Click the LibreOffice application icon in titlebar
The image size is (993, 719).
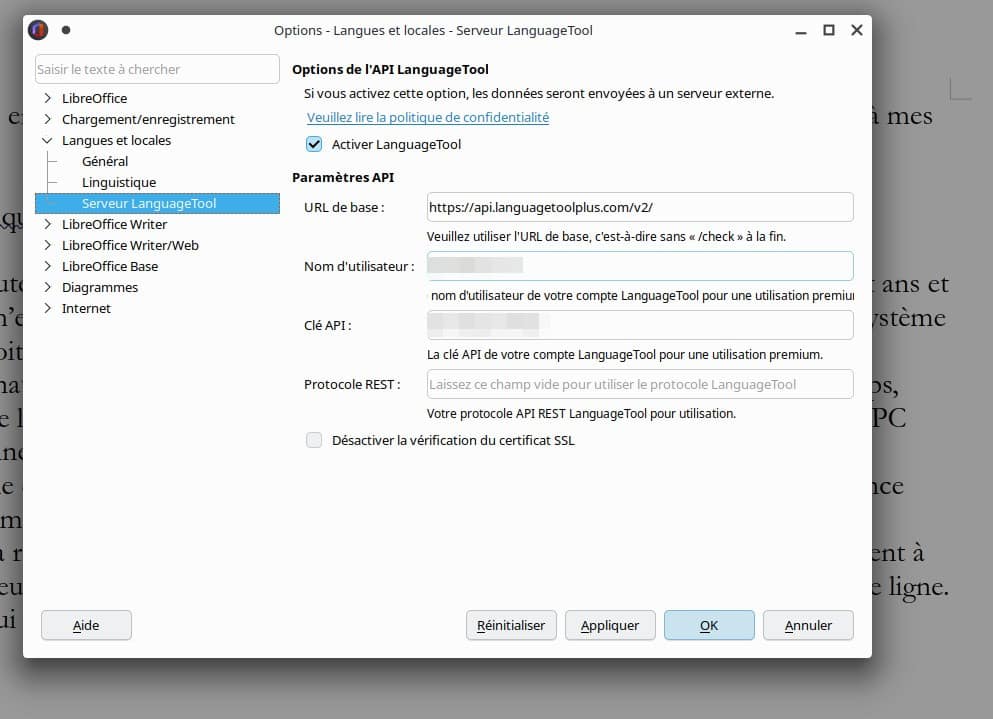pyautogui.click(x=38, y=30)
